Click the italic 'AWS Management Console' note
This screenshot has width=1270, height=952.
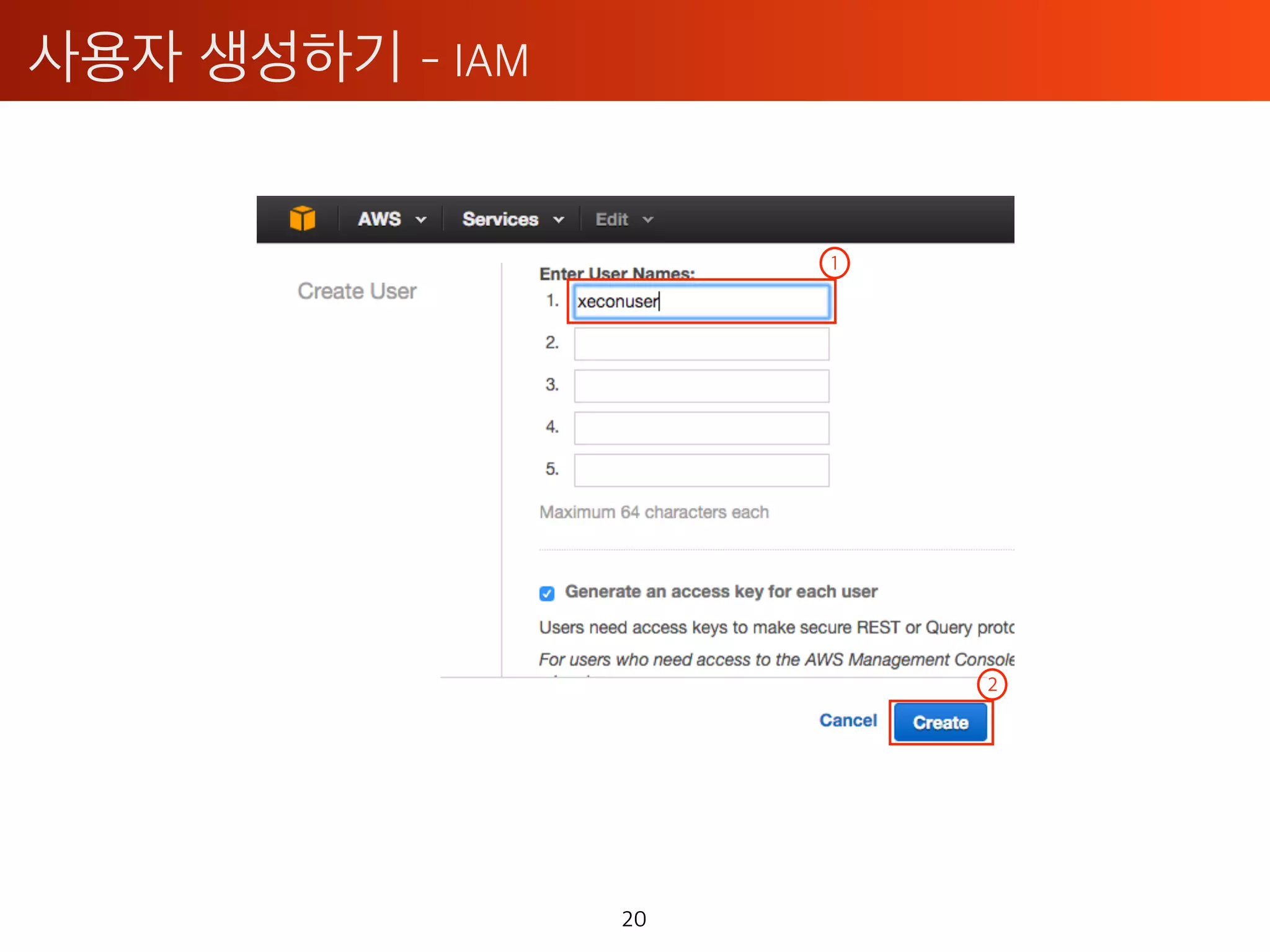coord(776,659)
